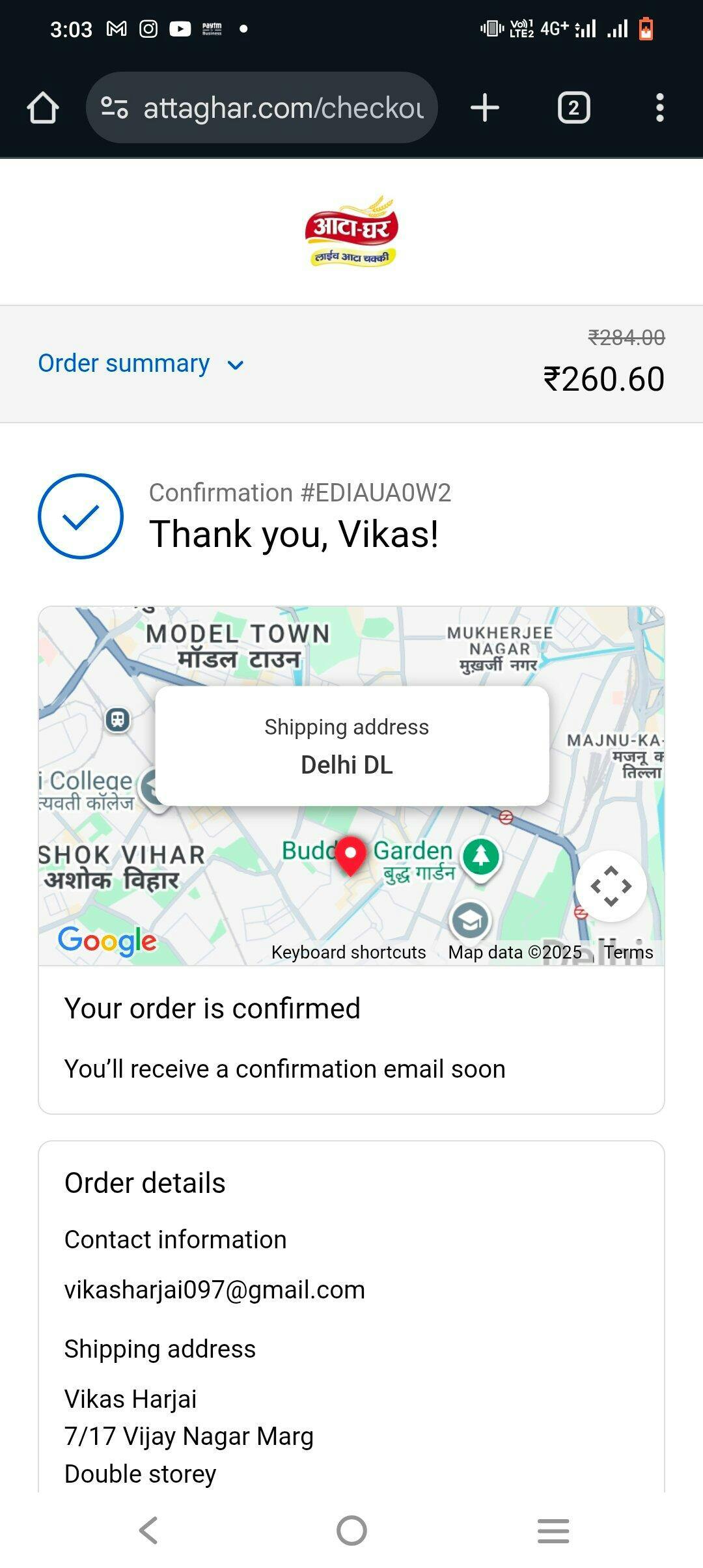Screen dimensions: 703x1568
Task: Open a new tab with plus icon
Action: [485, 107]
